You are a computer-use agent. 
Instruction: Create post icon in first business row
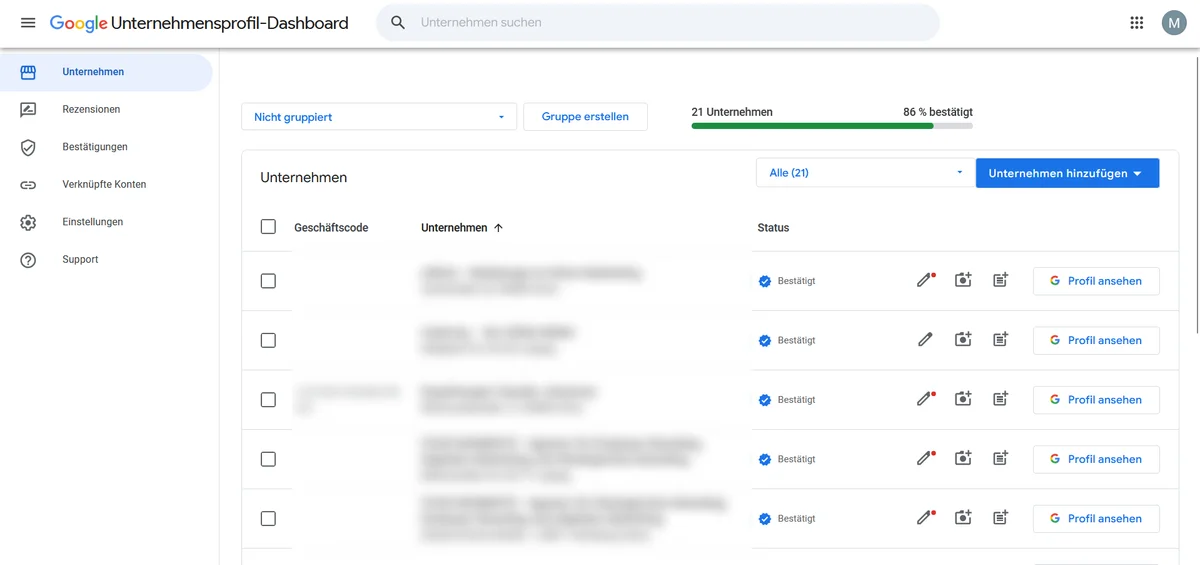[x=1000, y=281]
